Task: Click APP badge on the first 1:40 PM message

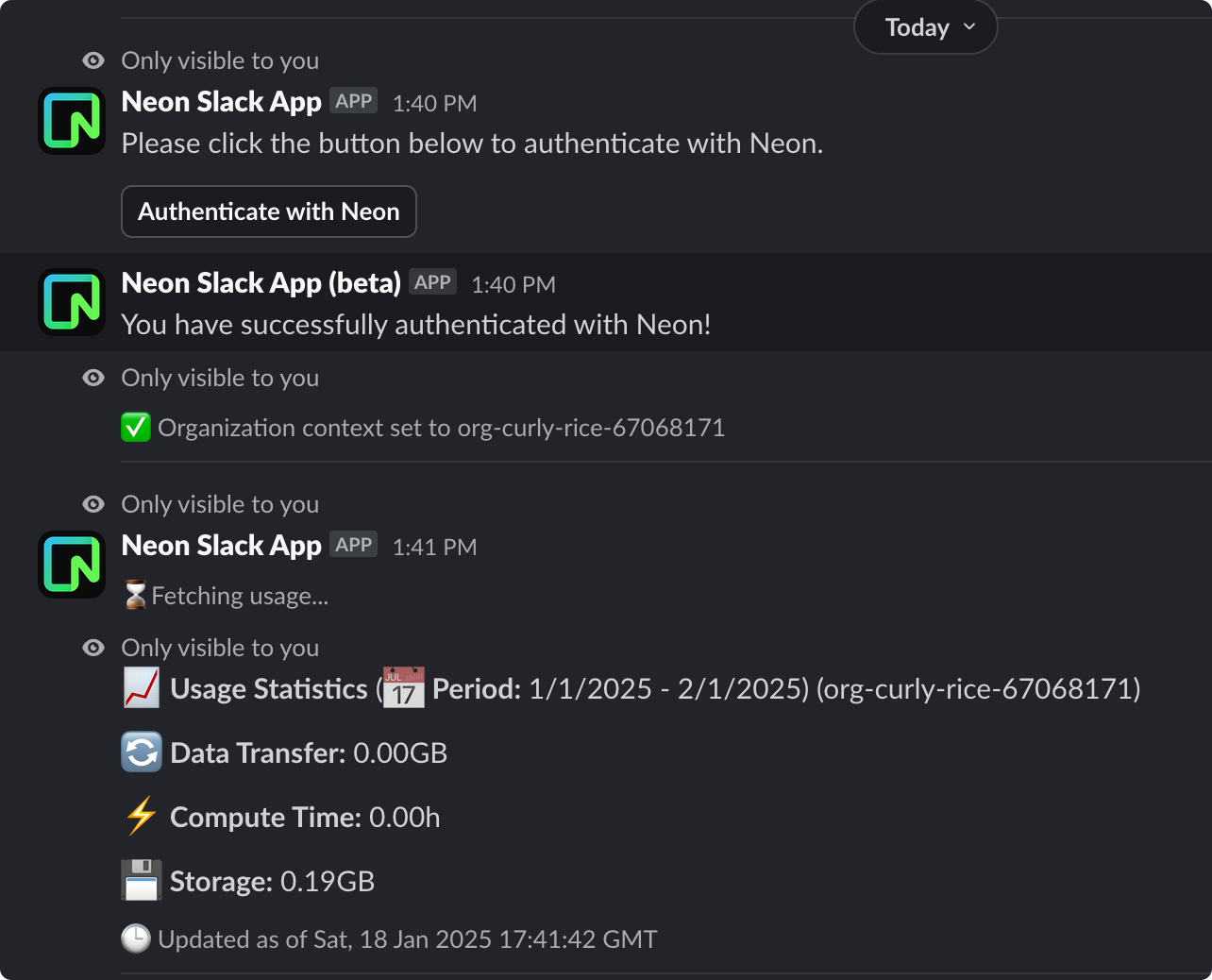Action: point(354,101)
